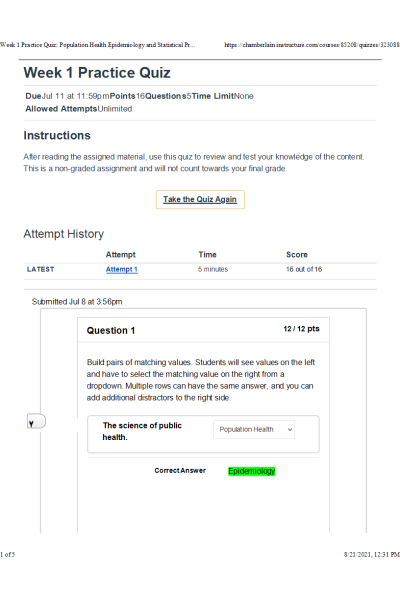Image resolution: width=400 pixels, height=600 pixels.
Task: Click the 12 / 12 pts score label
Action: click(x=301, y=329)
